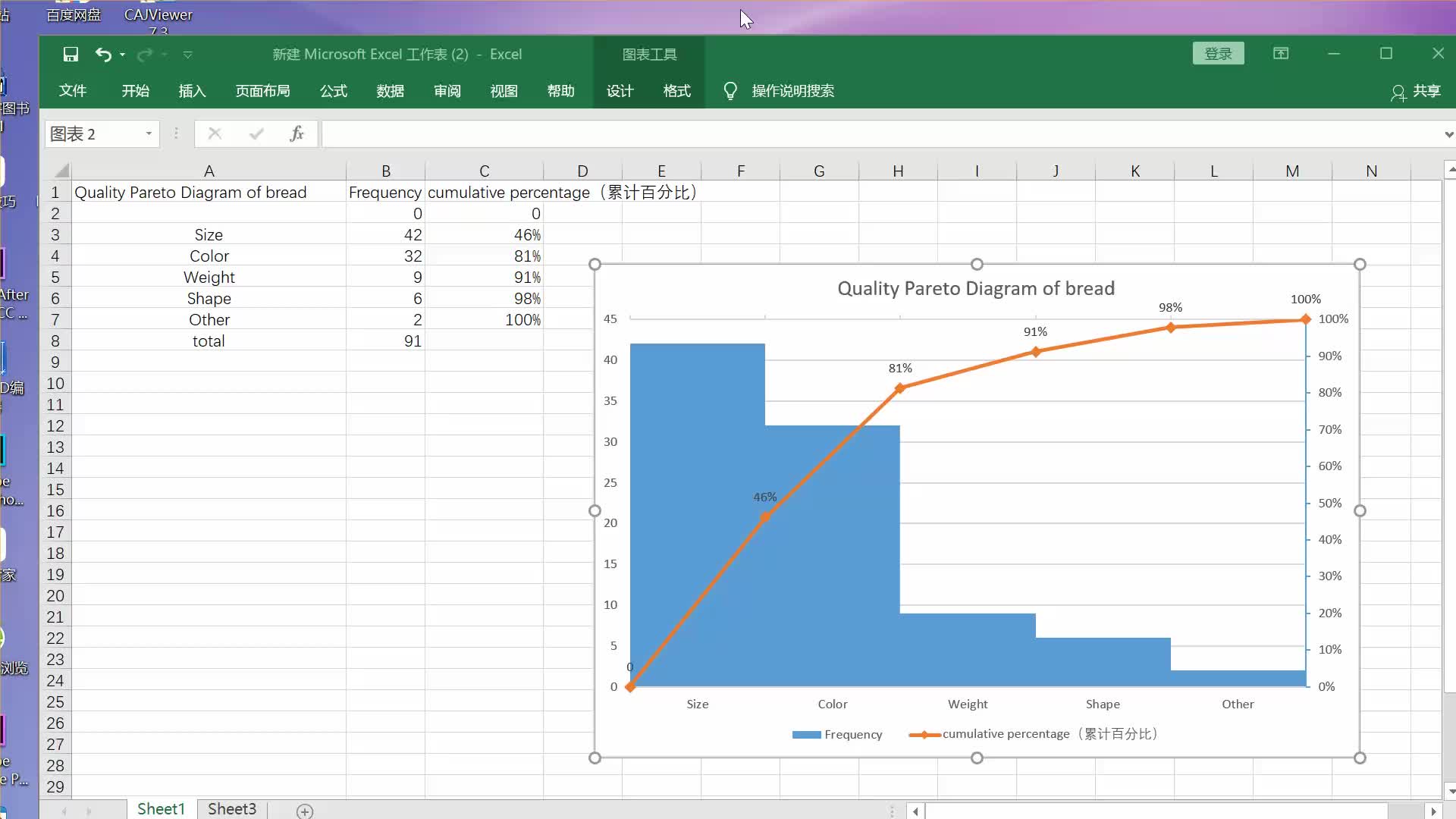Click the Redo icon
This screenshot has width=1456, height=819.
145,54
